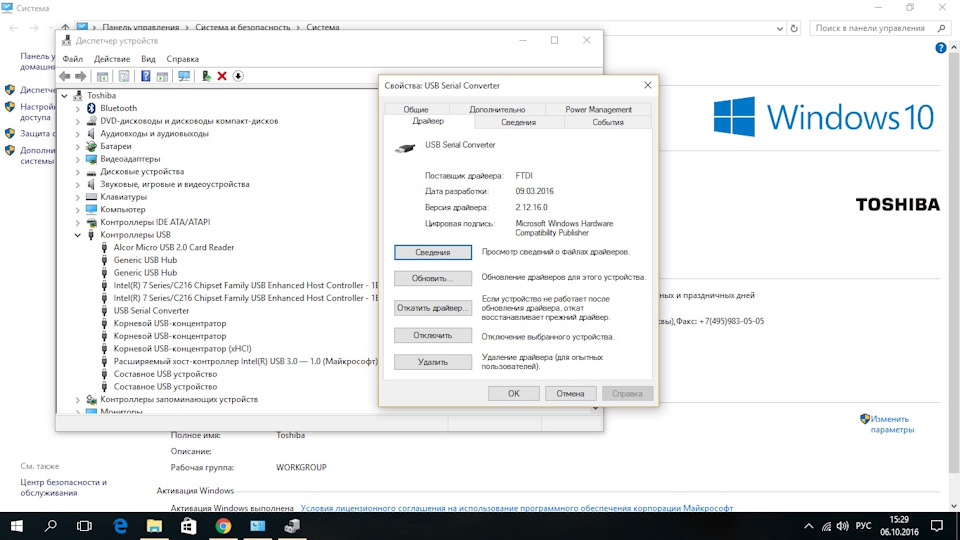The width and height of the screenshot is (960, 540).
Task: Open File Explorer from the taskbar
Action: point(154,526)
